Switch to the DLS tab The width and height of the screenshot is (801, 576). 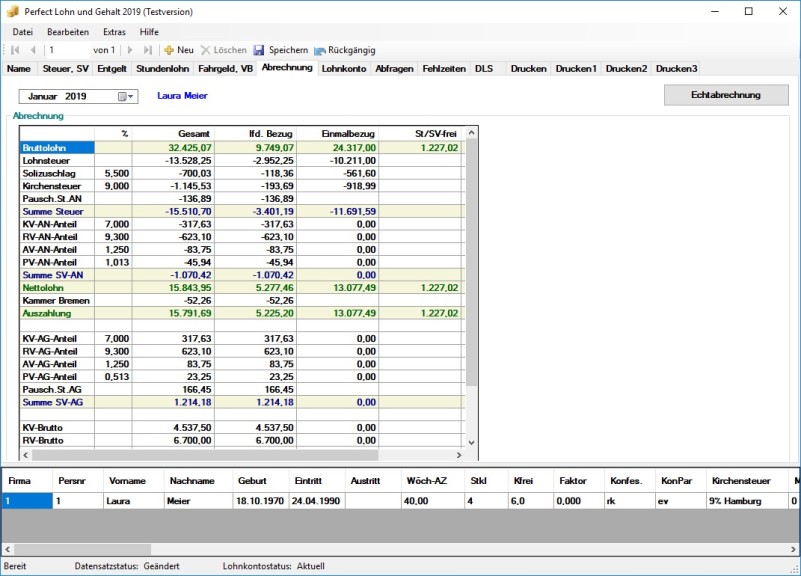click(484, 68)
